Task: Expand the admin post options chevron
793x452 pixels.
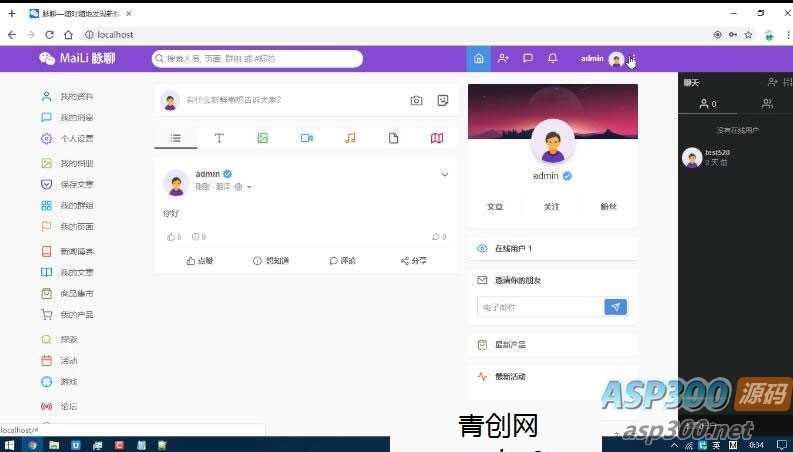Action: [445, 174]
